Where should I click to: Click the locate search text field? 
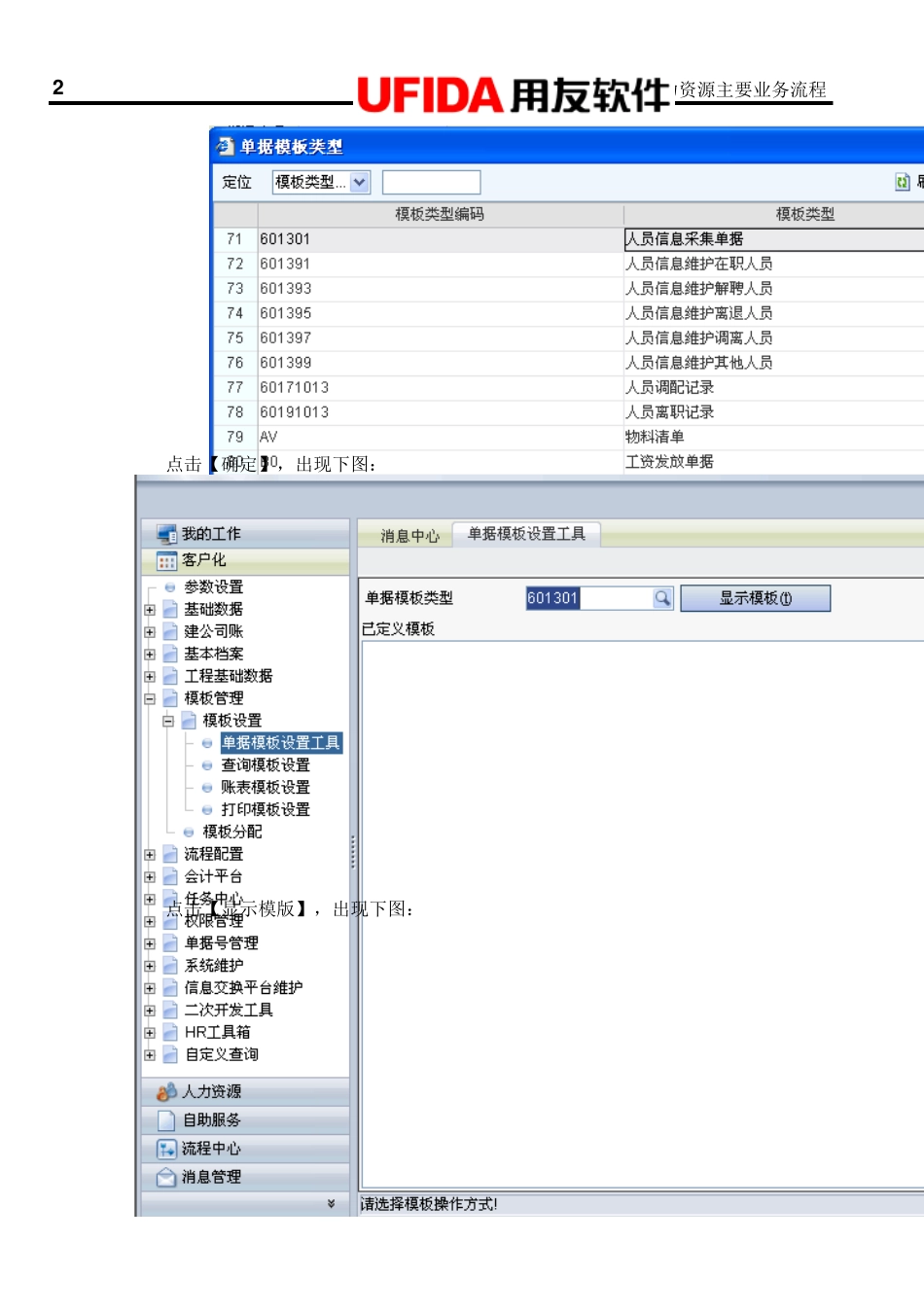[431, 182]
